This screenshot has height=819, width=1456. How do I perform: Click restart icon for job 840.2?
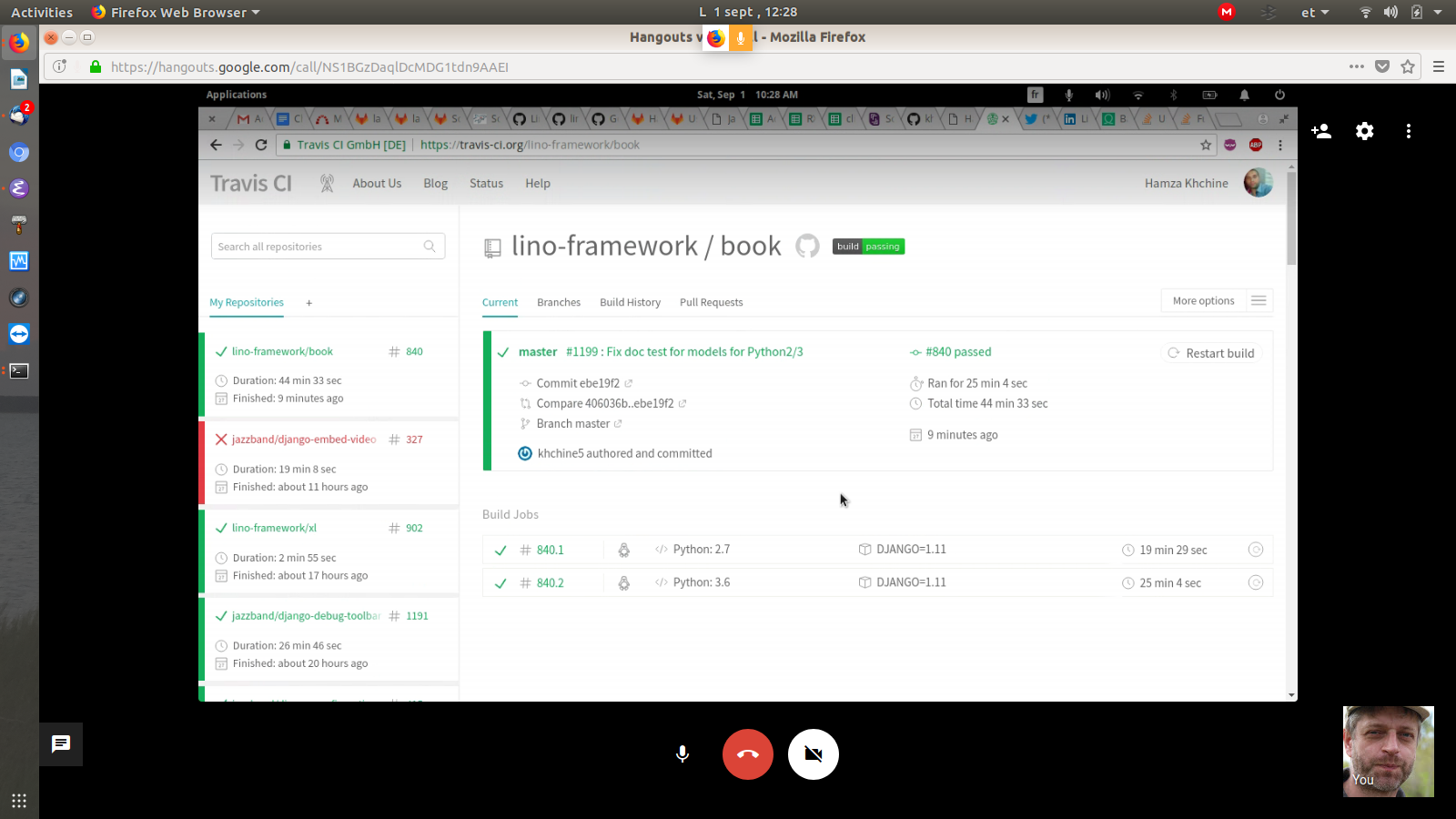tap(1256, 582)
